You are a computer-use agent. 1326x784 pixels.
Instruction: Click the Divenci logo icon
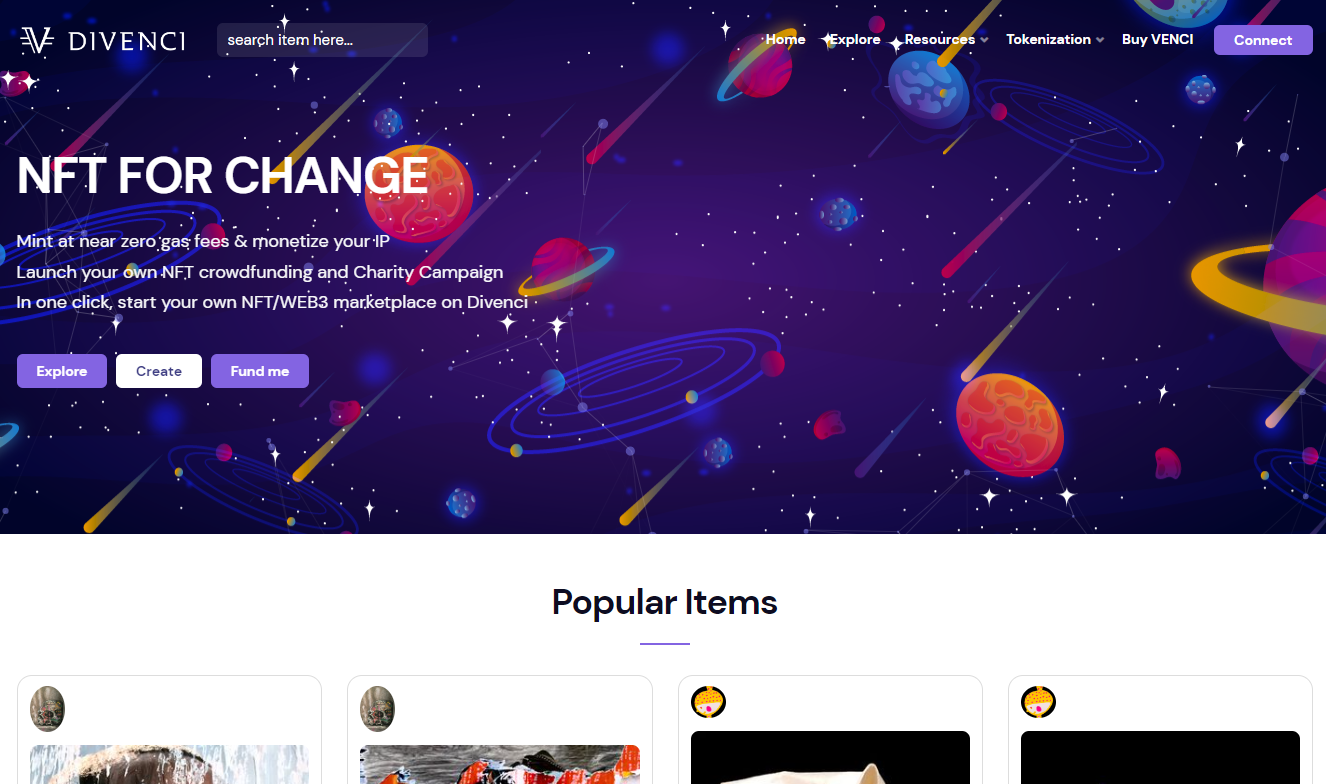[37, 40]
